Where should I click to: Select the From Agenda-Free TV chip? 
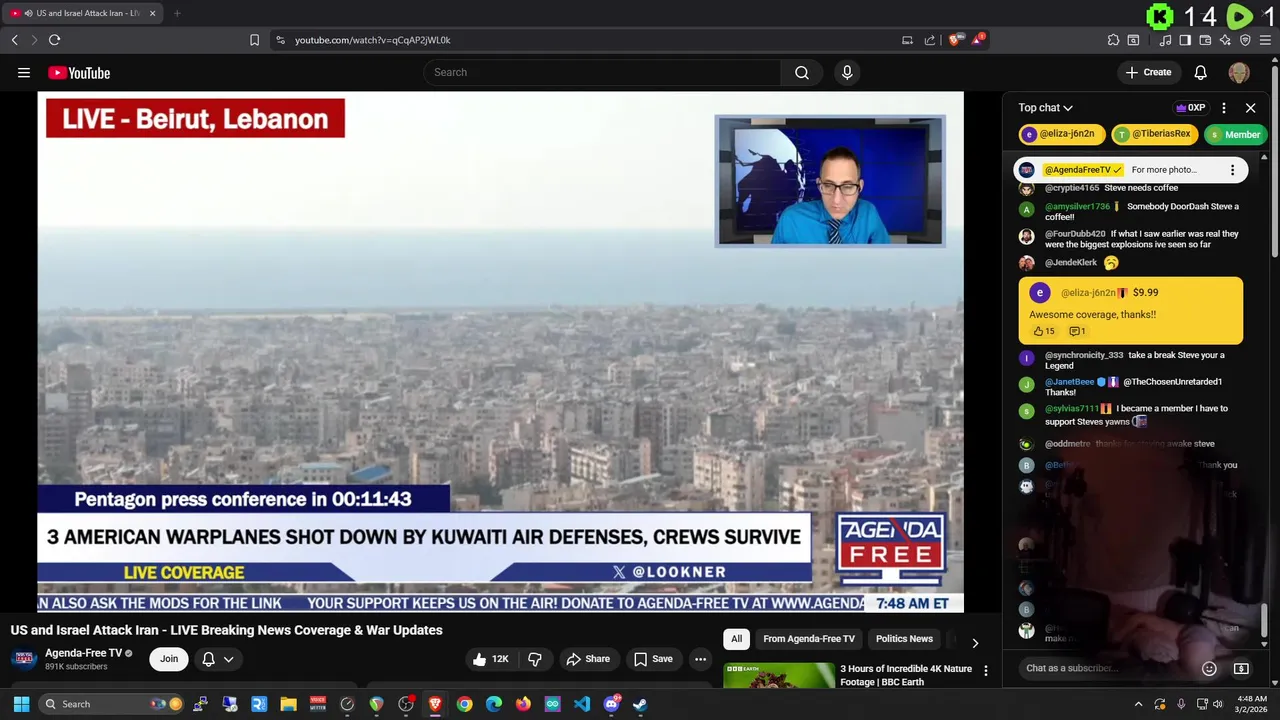point(809,639)
